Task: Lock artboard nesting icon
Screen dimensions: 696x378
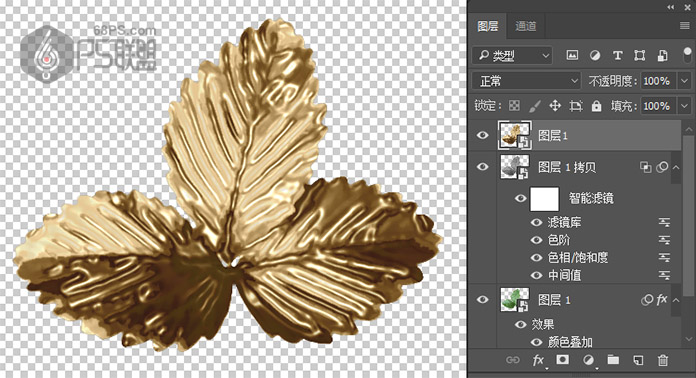Action: coord(576,106)
